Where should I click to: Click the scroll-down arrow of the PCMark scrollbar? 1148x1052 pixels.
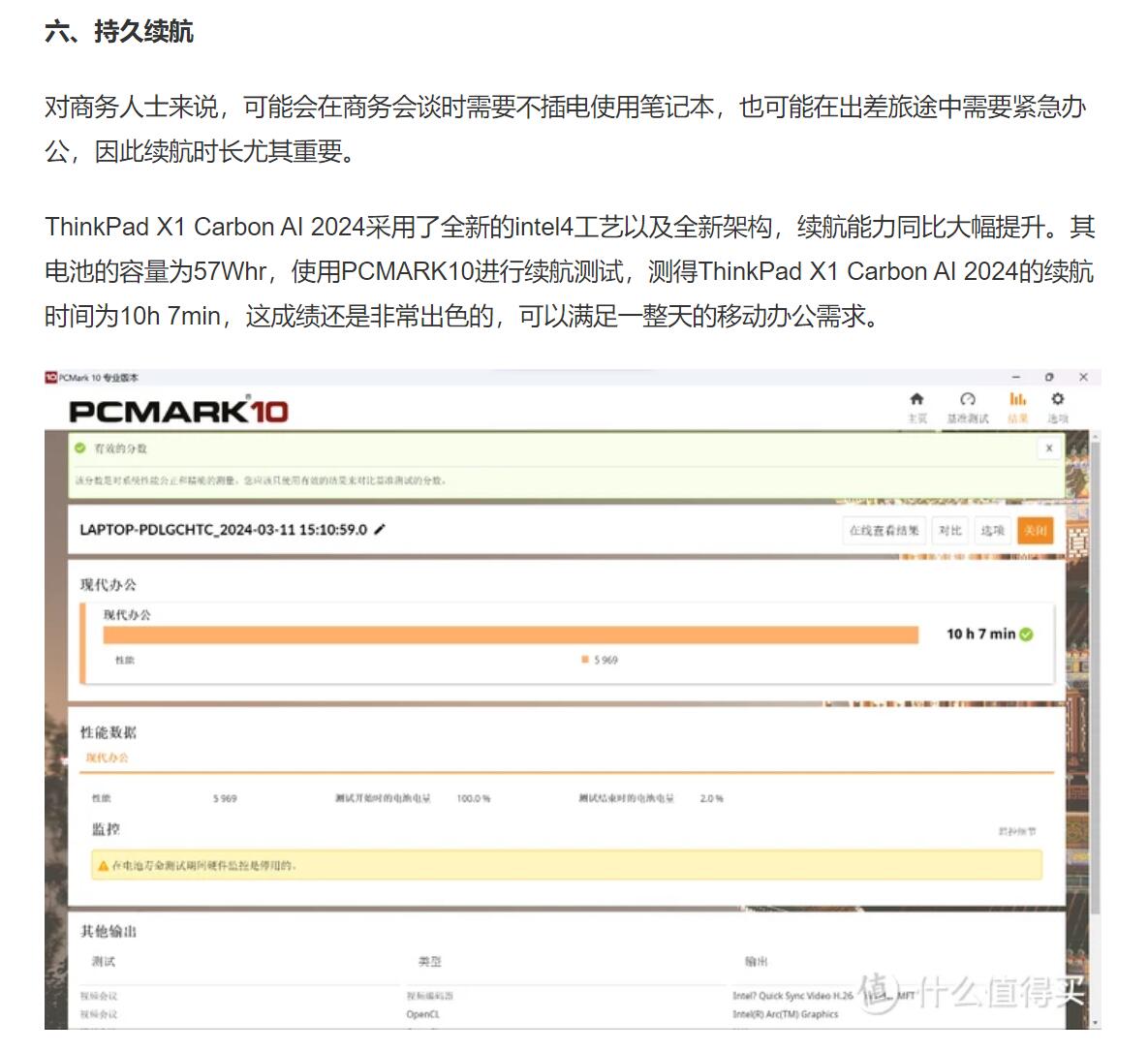tap(1095, 1023)
